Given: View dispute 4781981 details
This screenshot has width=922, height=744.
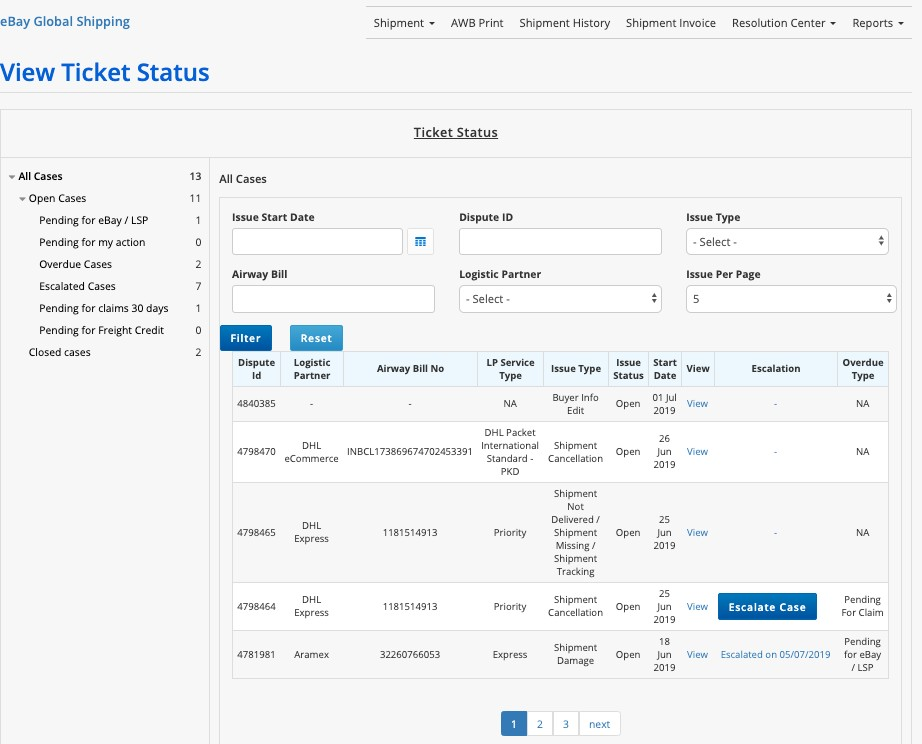Looking at the screenshot, I should coord(697,655).
